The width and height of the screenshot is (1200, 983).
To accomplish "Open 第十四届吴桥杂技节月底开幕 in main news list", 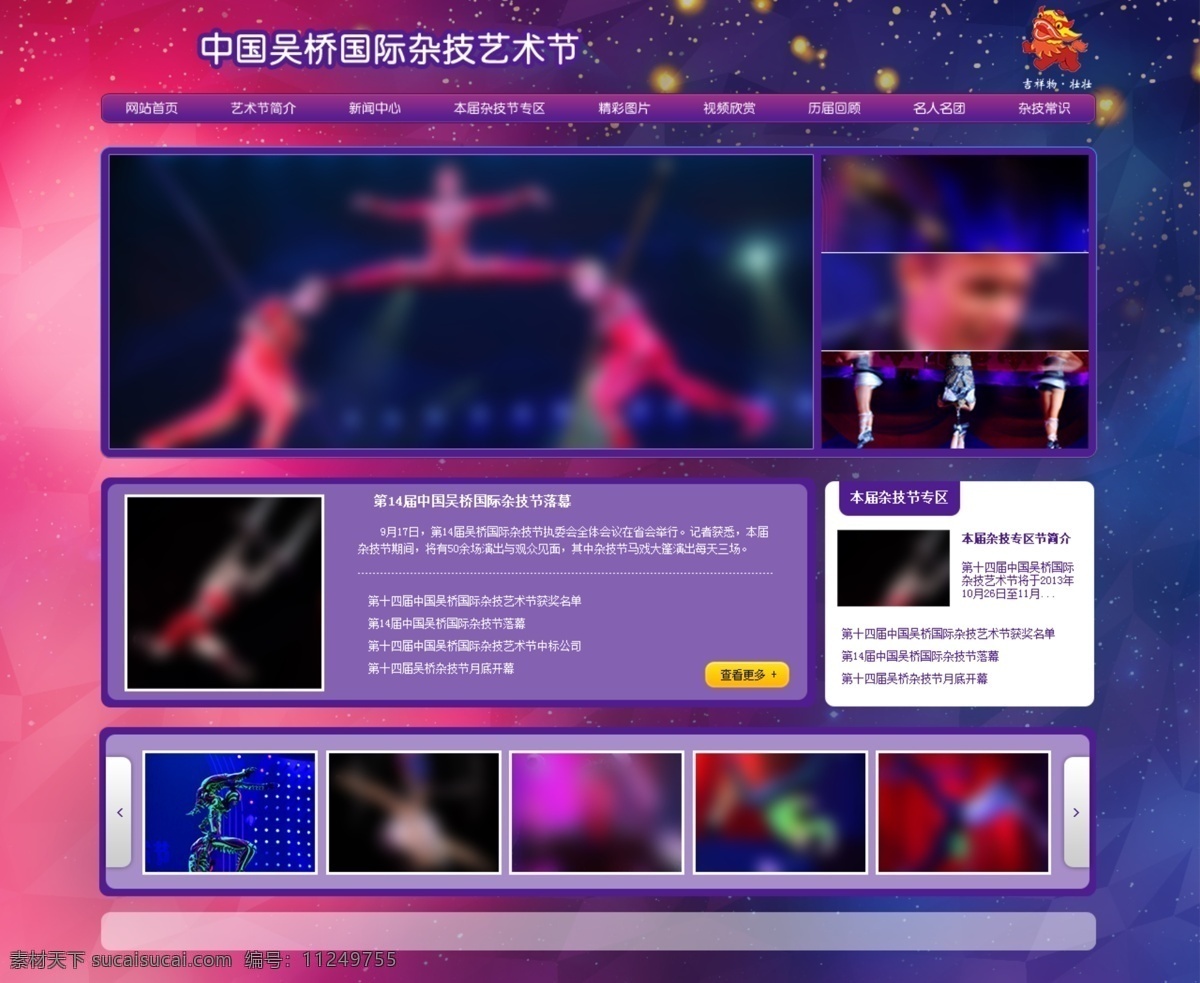I will 441,668.
